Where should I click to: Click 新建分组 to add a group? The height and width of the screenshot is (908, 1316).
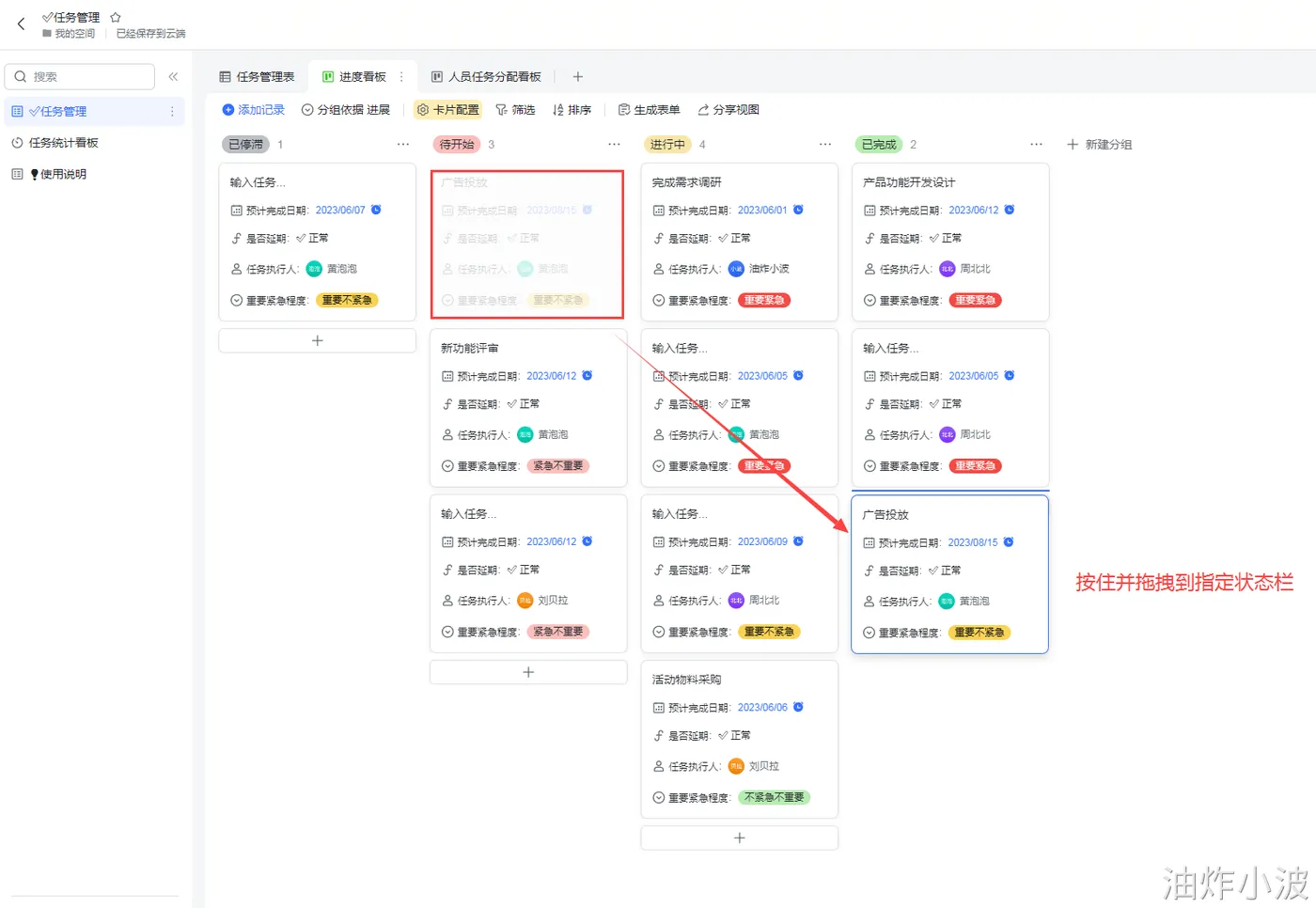tap(1099, 145)
